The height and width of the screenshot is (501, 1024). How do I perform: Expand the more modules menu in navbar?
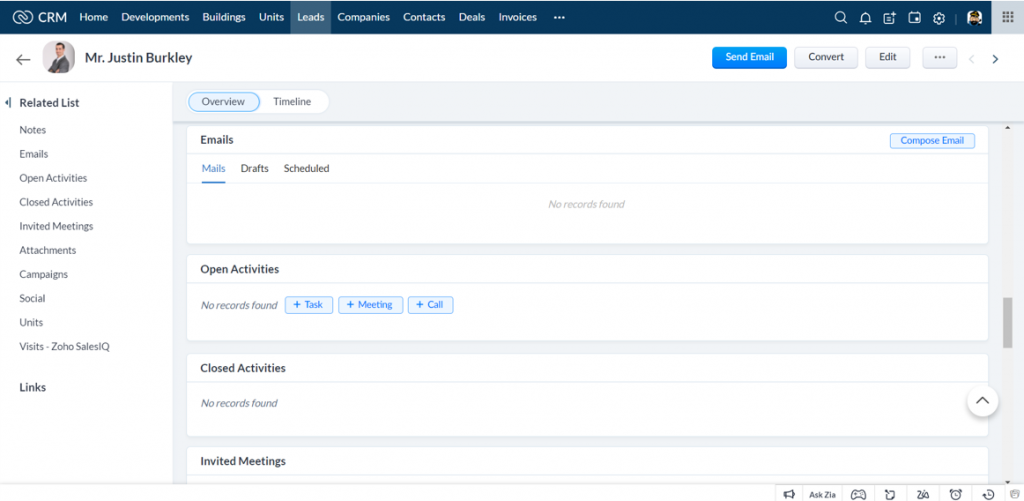559,17
